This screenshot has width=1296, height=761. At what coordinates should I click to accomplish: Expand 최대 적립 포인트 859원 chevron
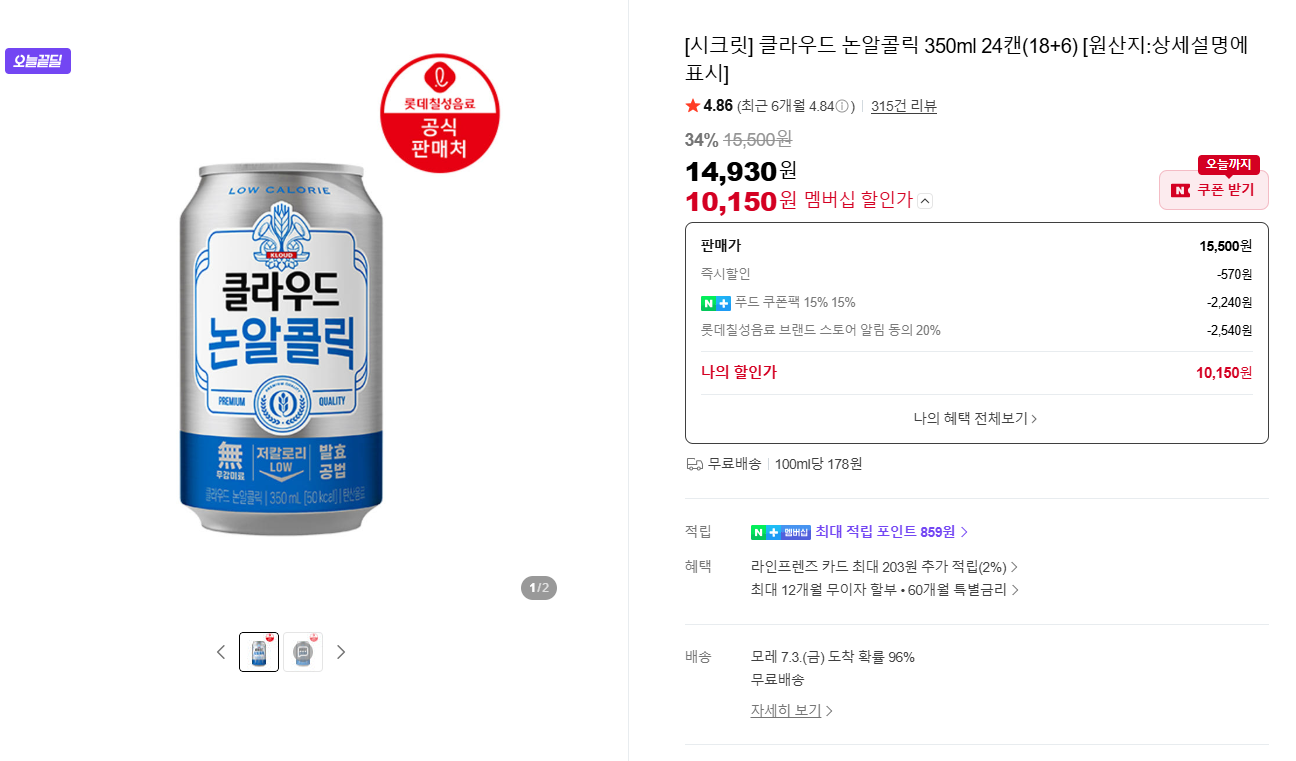tap(964, 532)
